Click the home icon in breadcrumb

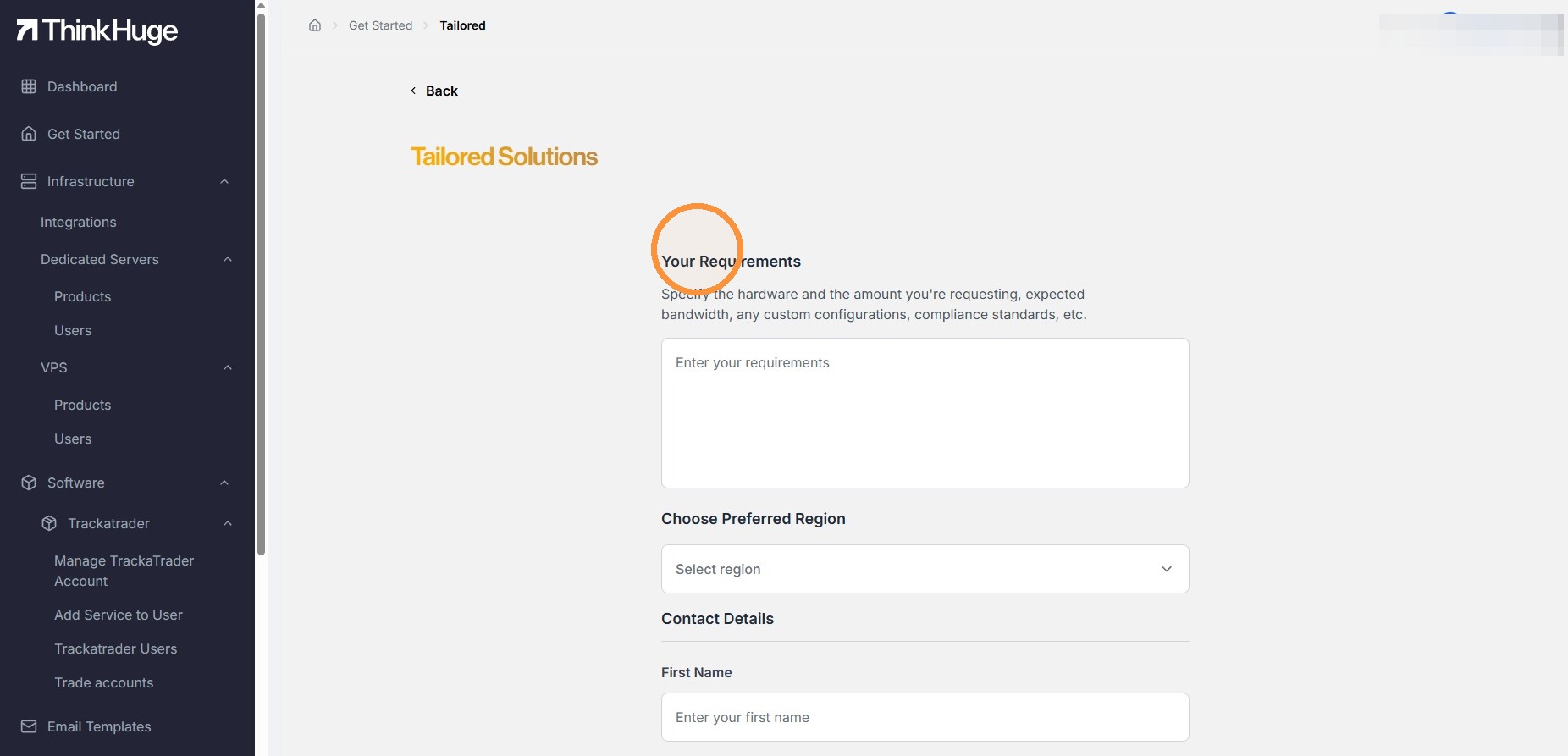[x=315, y=25]
